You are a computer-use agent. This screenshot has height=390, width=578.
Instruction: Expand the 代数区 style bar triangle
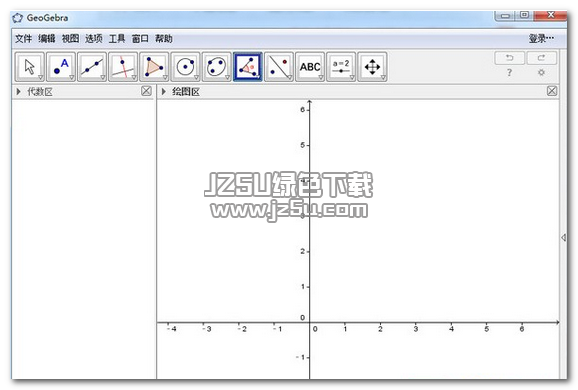(x=18, y=91)
